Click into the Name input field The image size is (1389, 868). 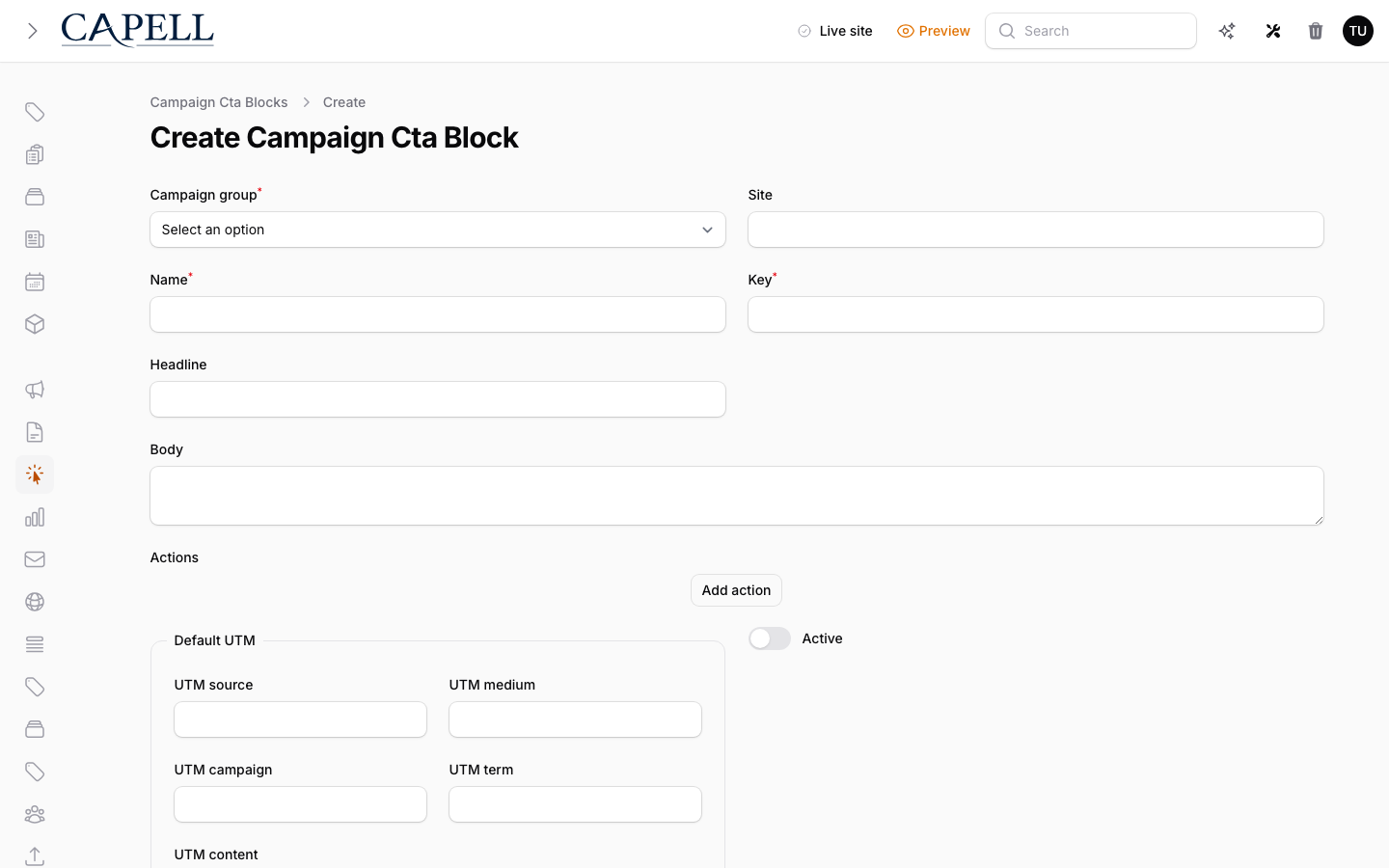(x=438, y=314)
